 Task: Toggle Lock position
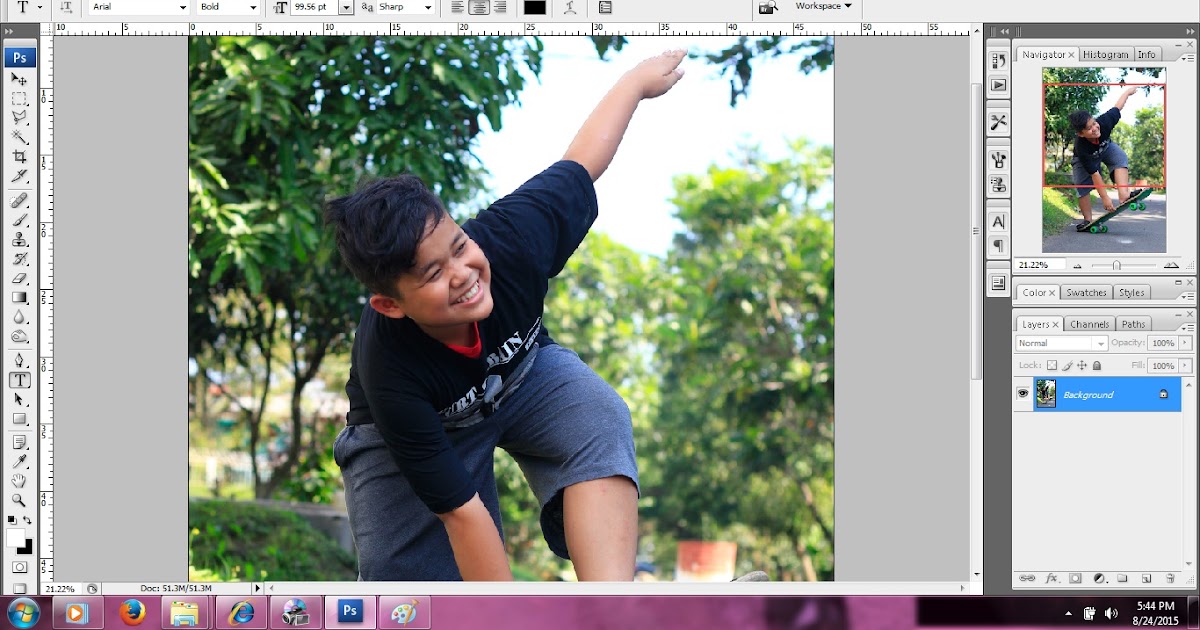[1082, 366]
